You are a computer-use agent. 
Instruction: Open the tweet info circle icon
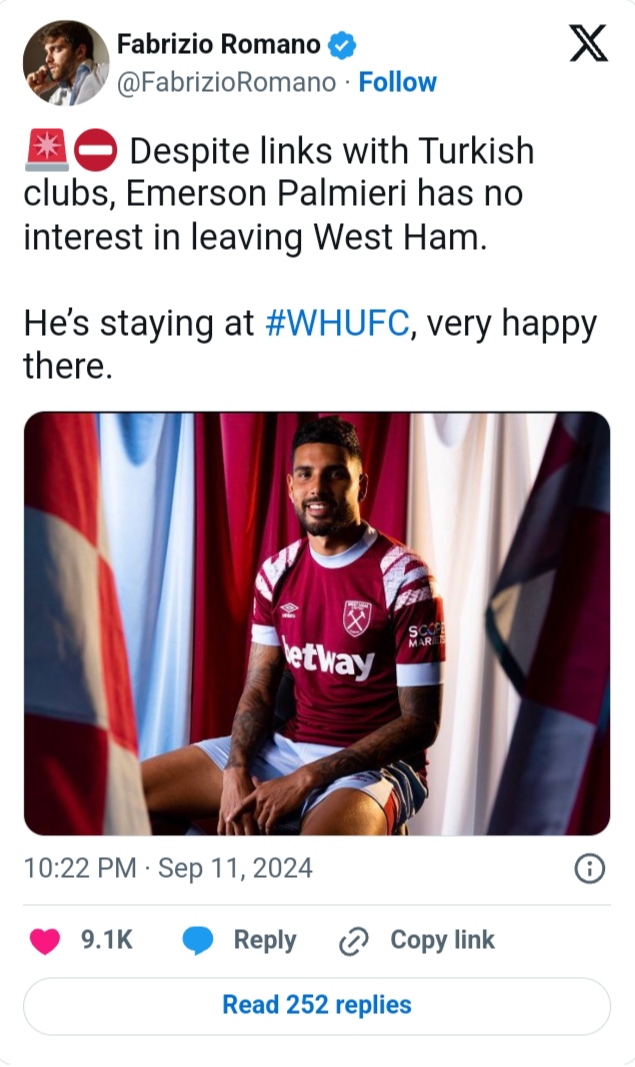click(x=589, y=869)
